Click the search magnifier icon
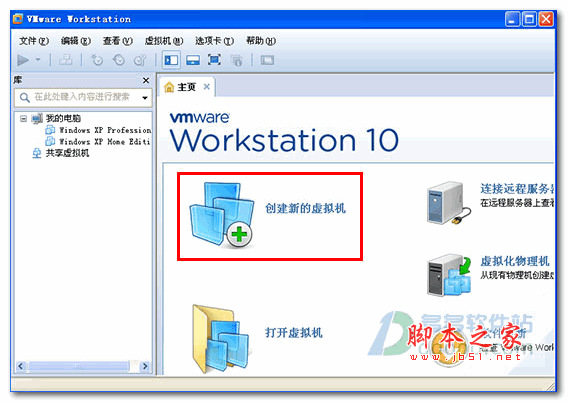The height and width of the screenshot is (403, 568). (24, 97)
